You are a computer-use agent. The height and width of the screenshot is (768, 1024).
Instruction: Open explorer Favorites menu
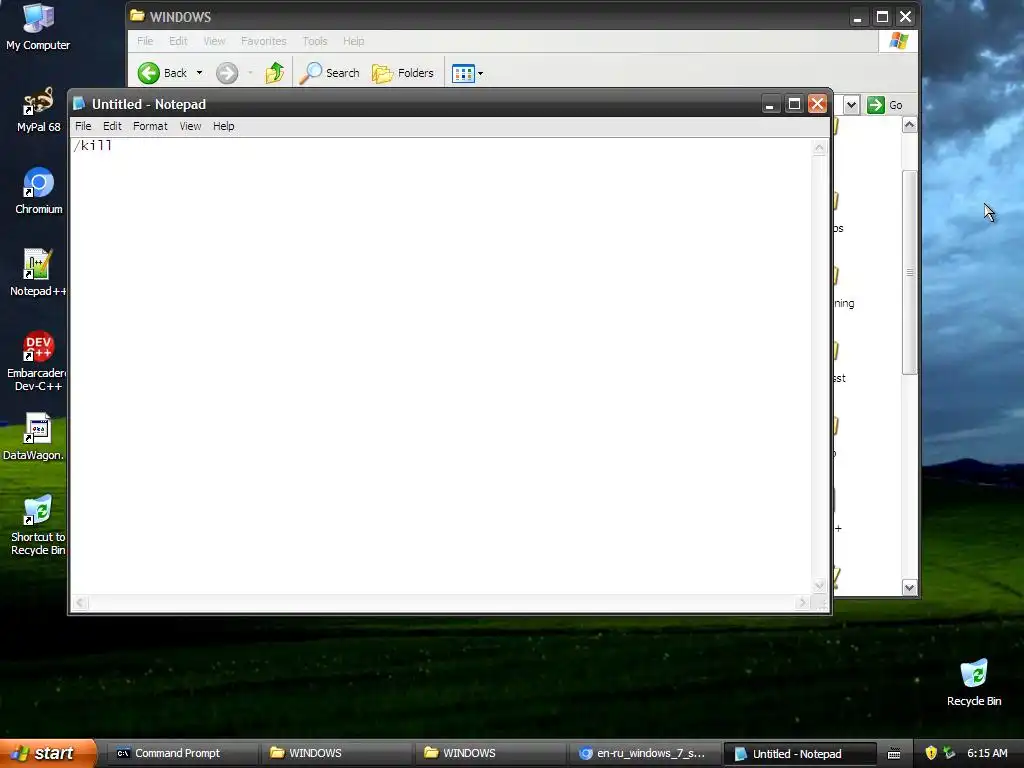point(263,40)
